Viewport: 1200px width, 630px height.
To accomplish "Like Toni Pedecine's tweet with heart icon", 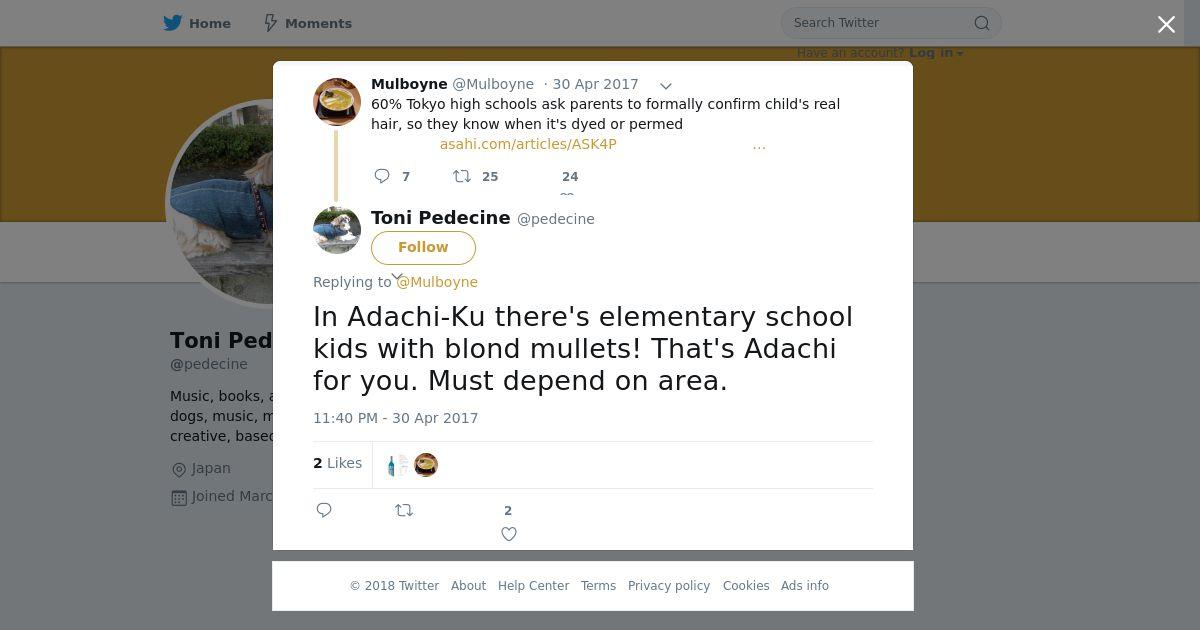I will (x=509, y=534).
